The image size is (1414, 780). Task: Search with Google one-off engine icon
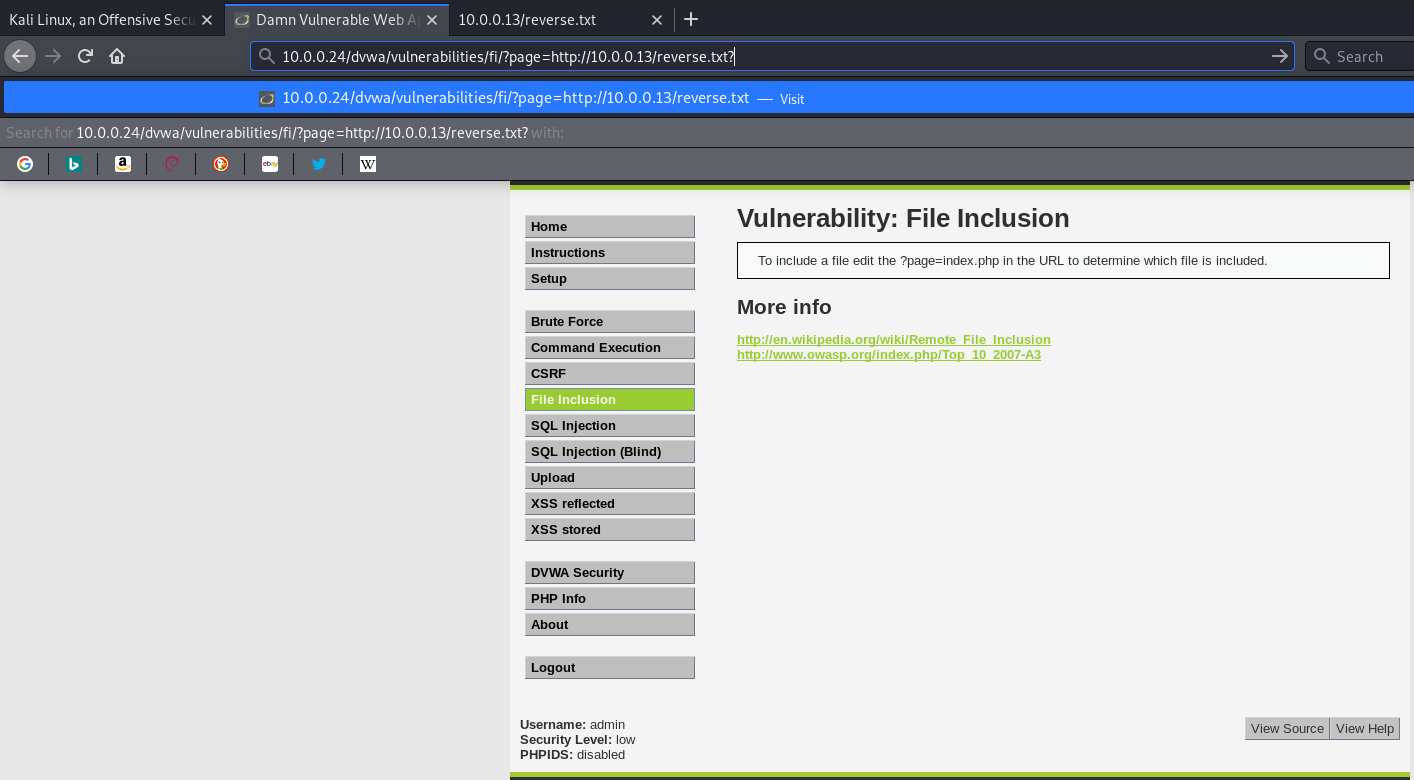25,164
